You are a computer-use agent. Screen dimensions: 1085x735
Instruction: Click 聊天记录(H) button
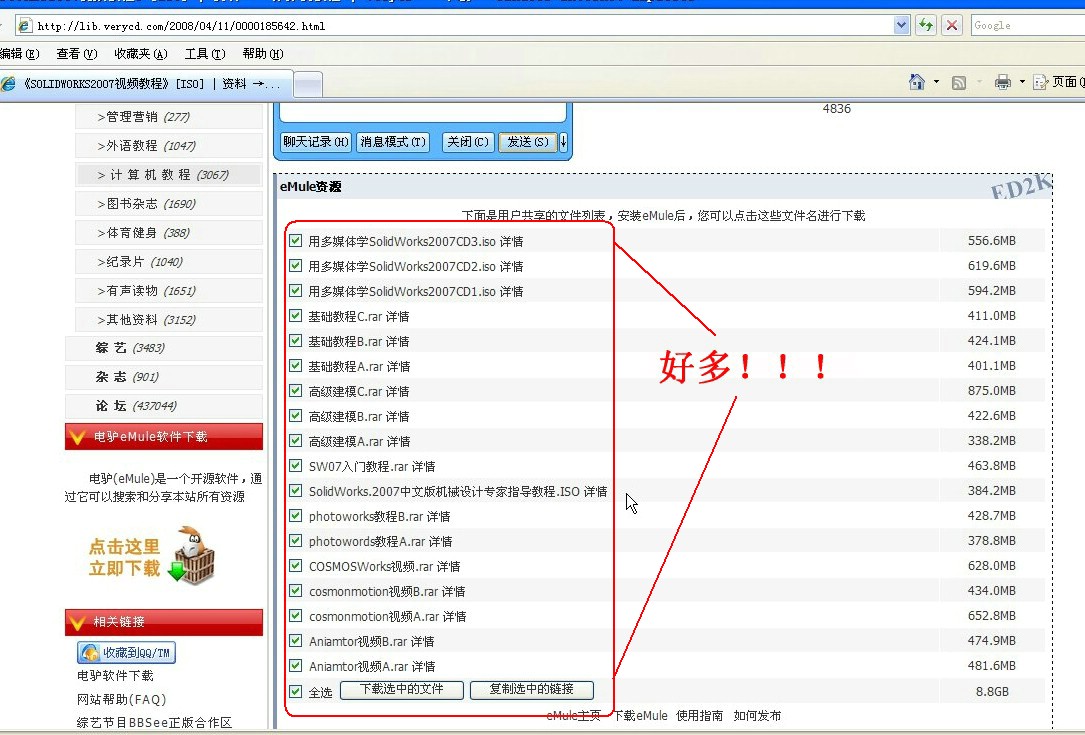(316, 142)
